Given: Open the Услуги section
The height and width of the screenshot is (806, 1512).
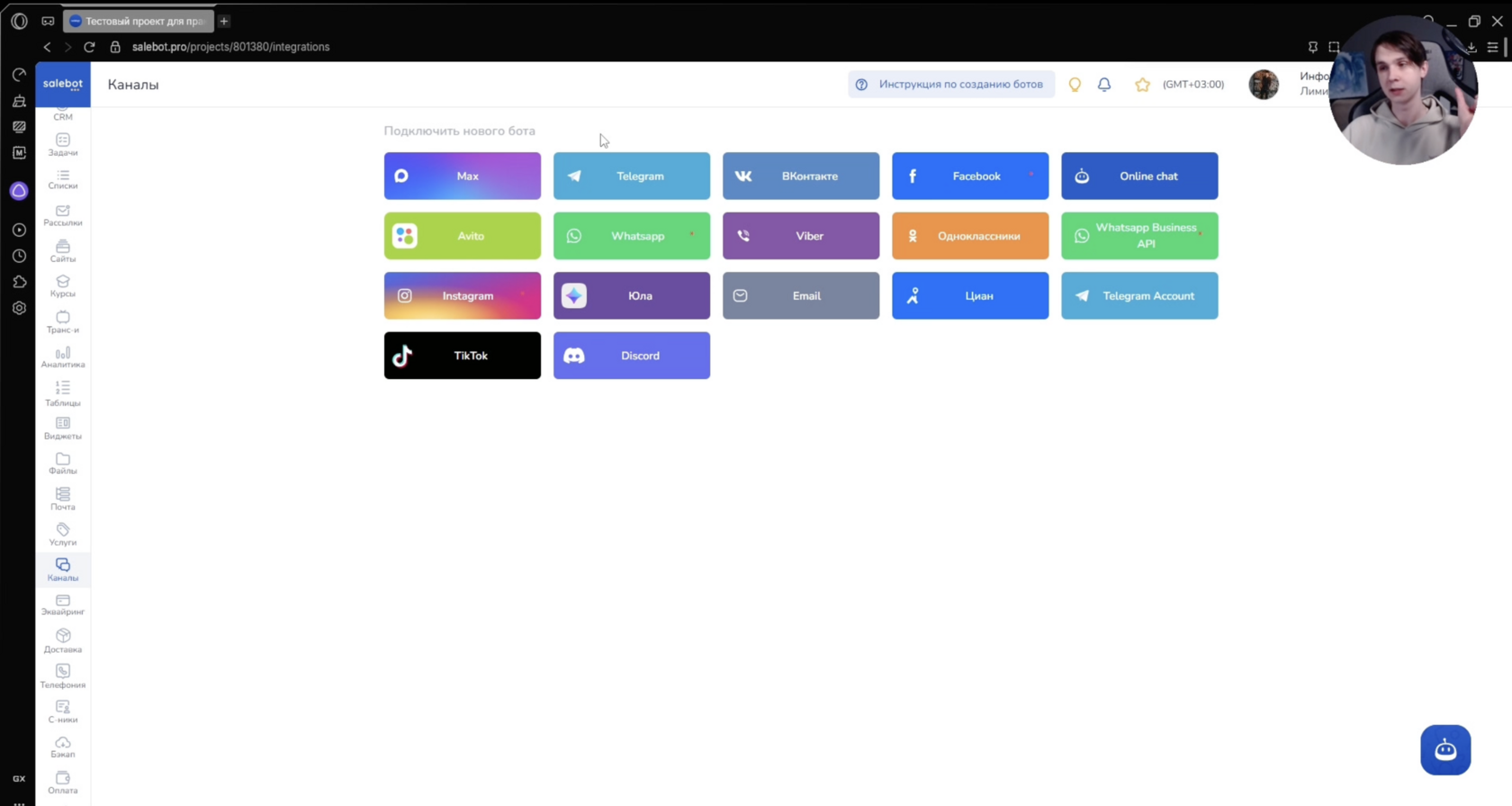Looking at the screenshot, I should coord(63,535).
